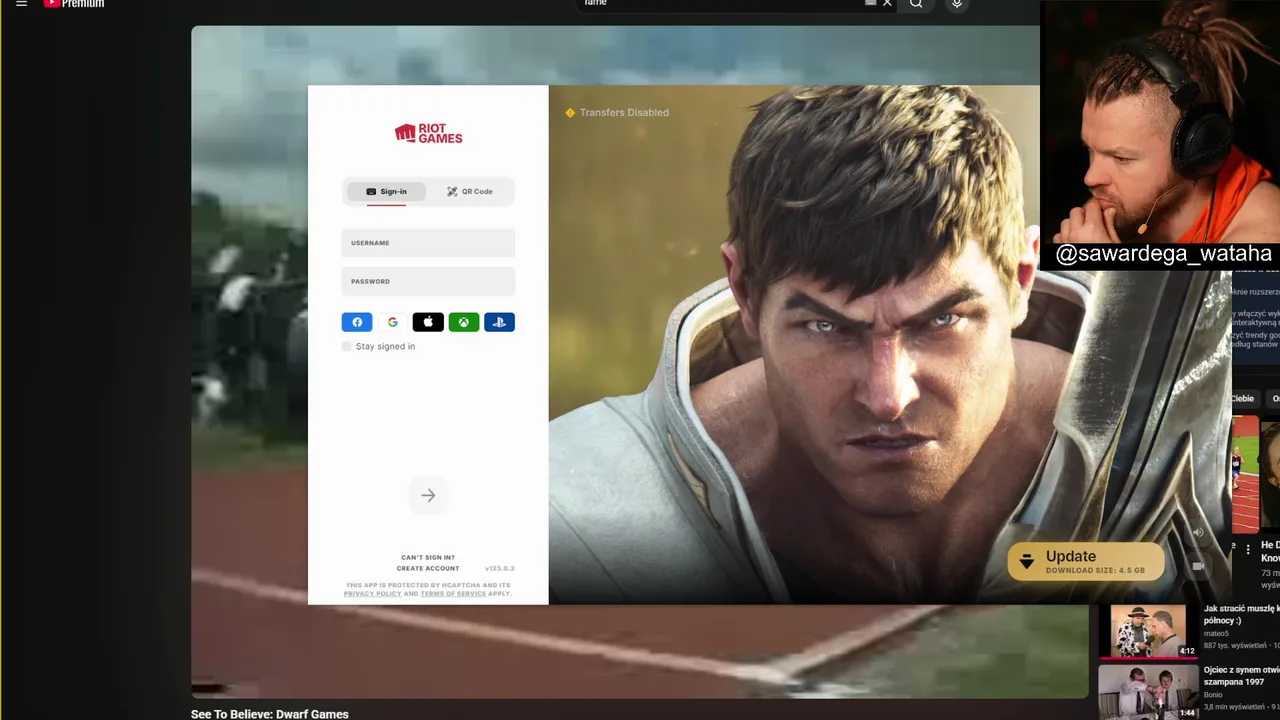This screenshot has height=720, width=1280.
Task: Click the Update download button
Action: click(1086, 562)
